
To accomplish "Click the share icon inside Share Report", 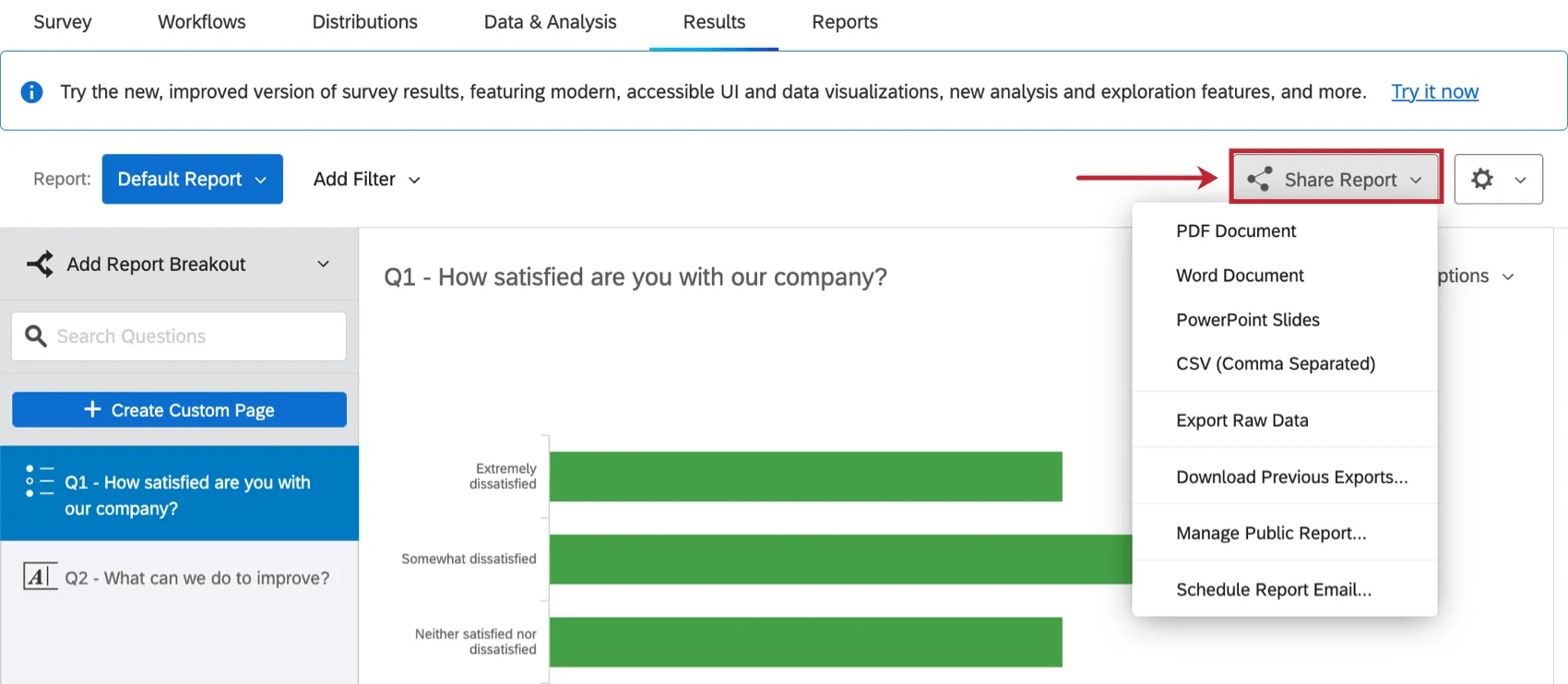I will (1259, 179).
